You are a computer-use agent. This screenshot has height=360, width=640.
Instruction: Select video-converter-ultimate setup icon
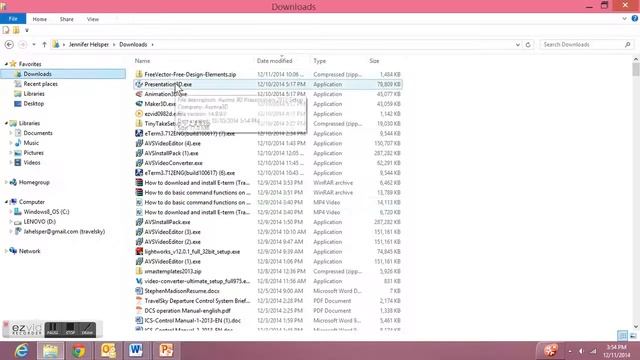pyautogui.click(x=139, y=281)
